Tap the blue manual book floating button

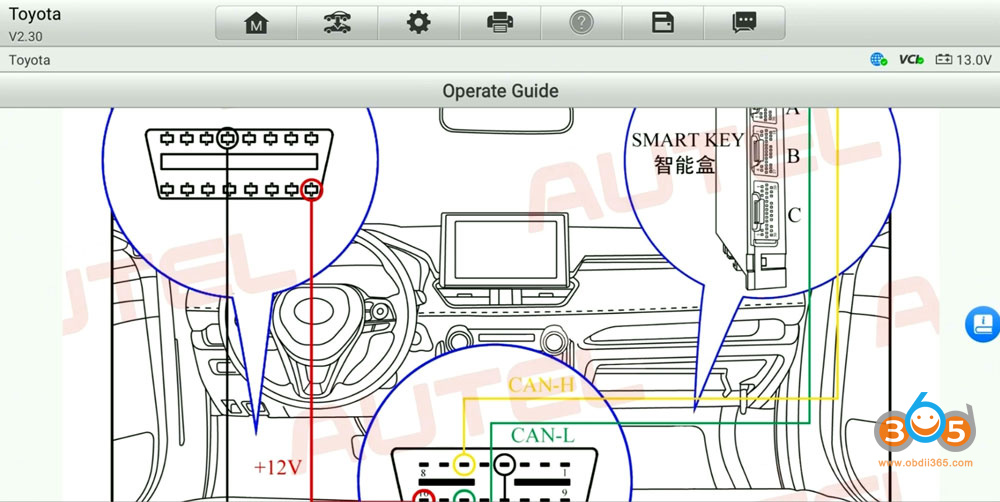[x=983, y=324]
